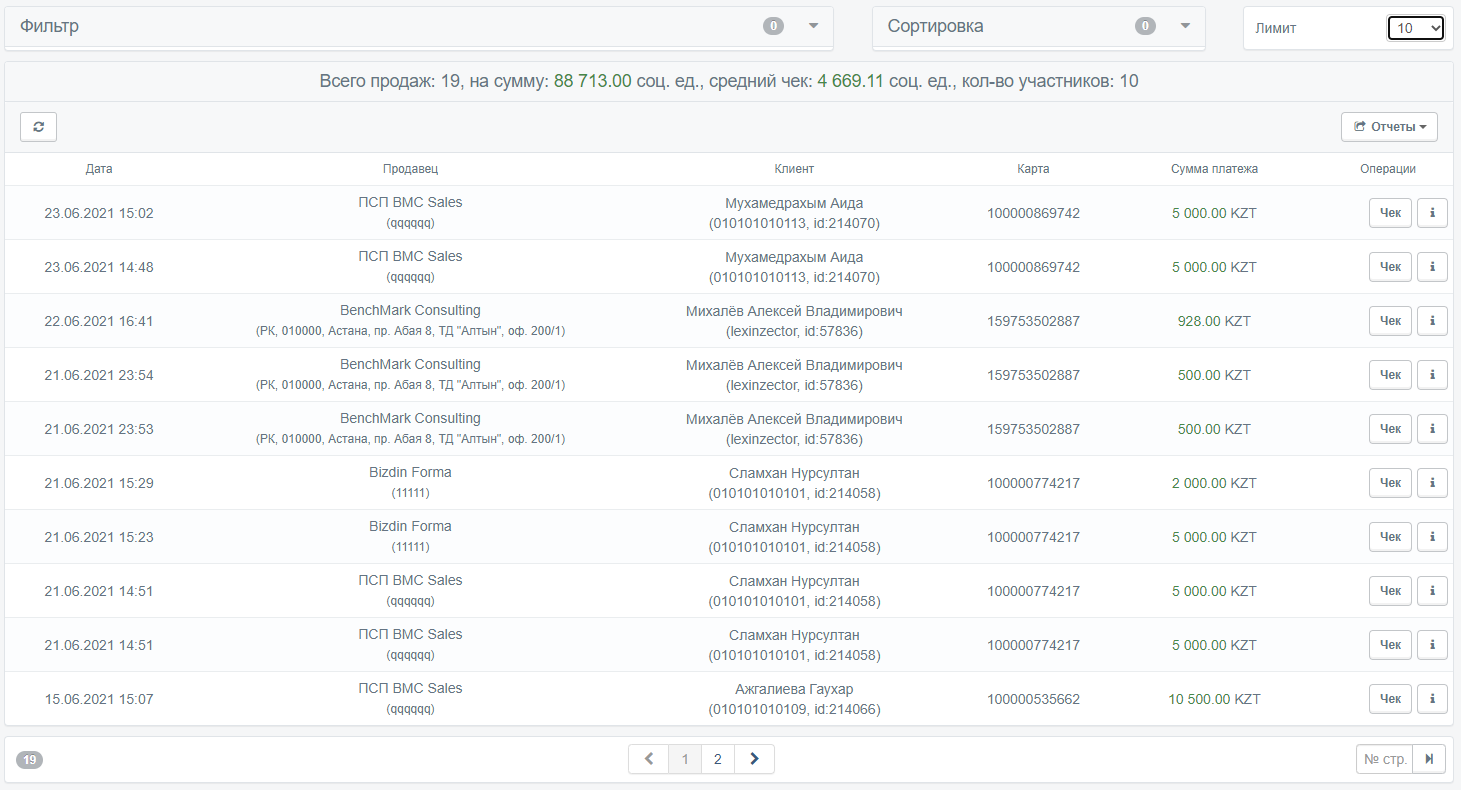Click total sum 88 713.00 in summary
This screenshot has width=1461, height=790.
click(592, 81)
